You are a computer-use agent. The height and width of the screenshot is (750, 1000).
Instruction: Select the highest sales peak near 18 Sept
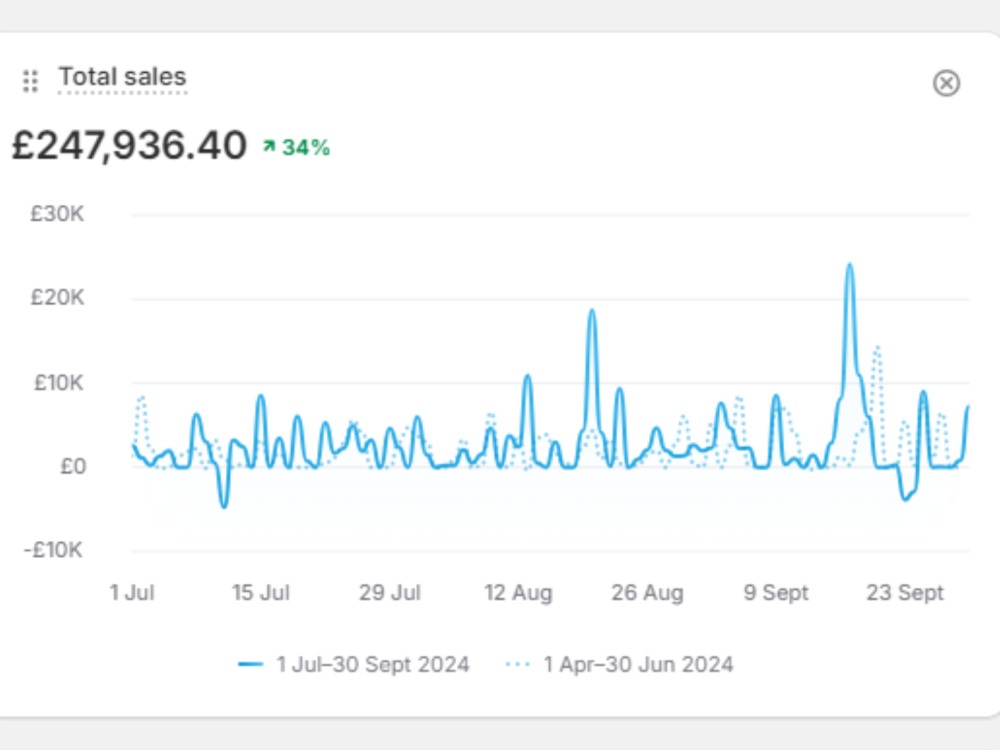(x=849, y=265)
